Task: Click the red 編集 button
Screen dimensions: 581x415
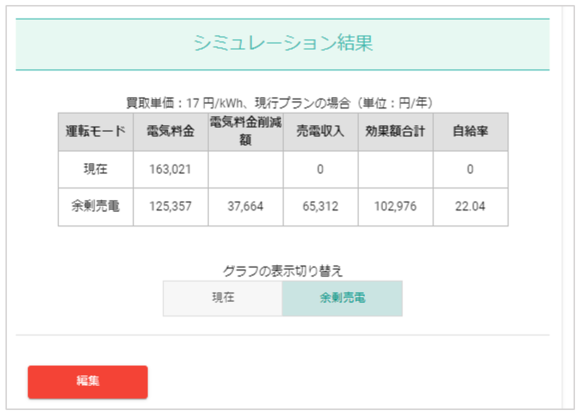Action: tap(88, 382)
